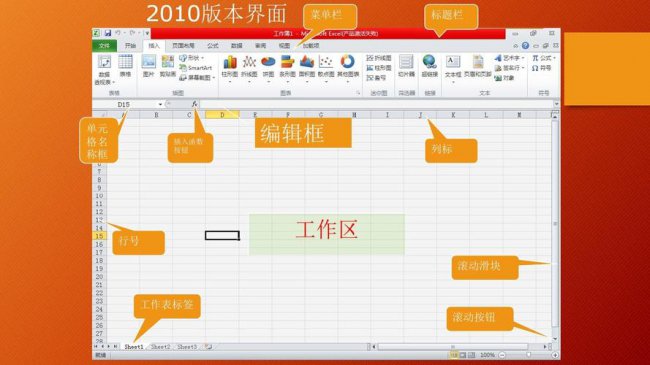Image resolution: width=650 pixels, height=365 pixels.
Task: Click the 100% zoom level
Action: (488, 355)
